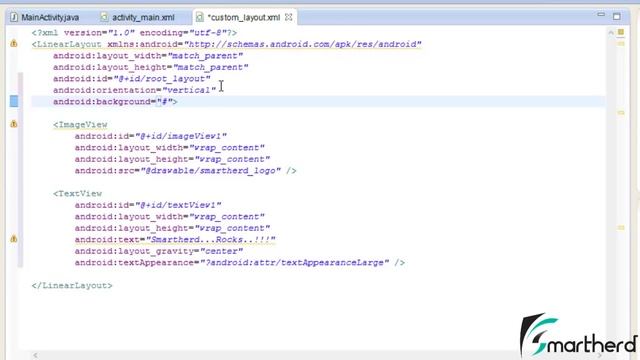Click the imageView1 id attribute line
The image size is (640, 360).
151,136
